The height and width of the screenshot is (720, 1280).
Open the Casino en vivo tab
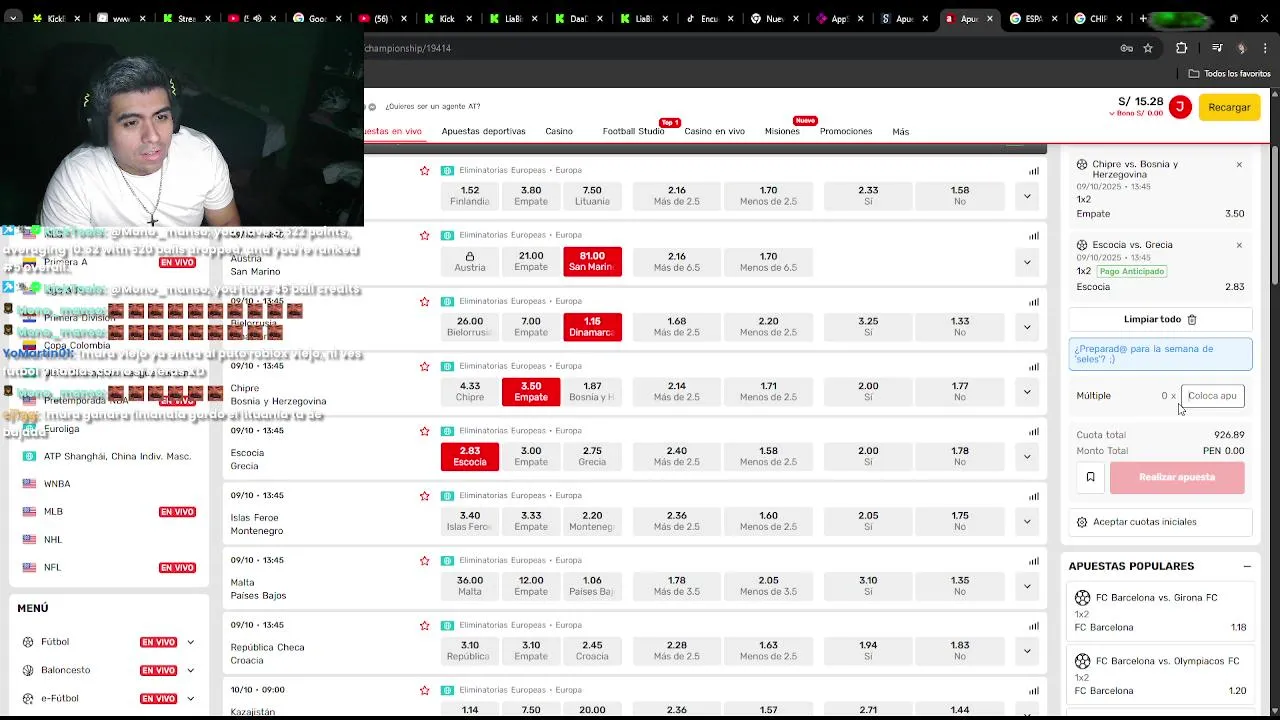click(714, 131)
